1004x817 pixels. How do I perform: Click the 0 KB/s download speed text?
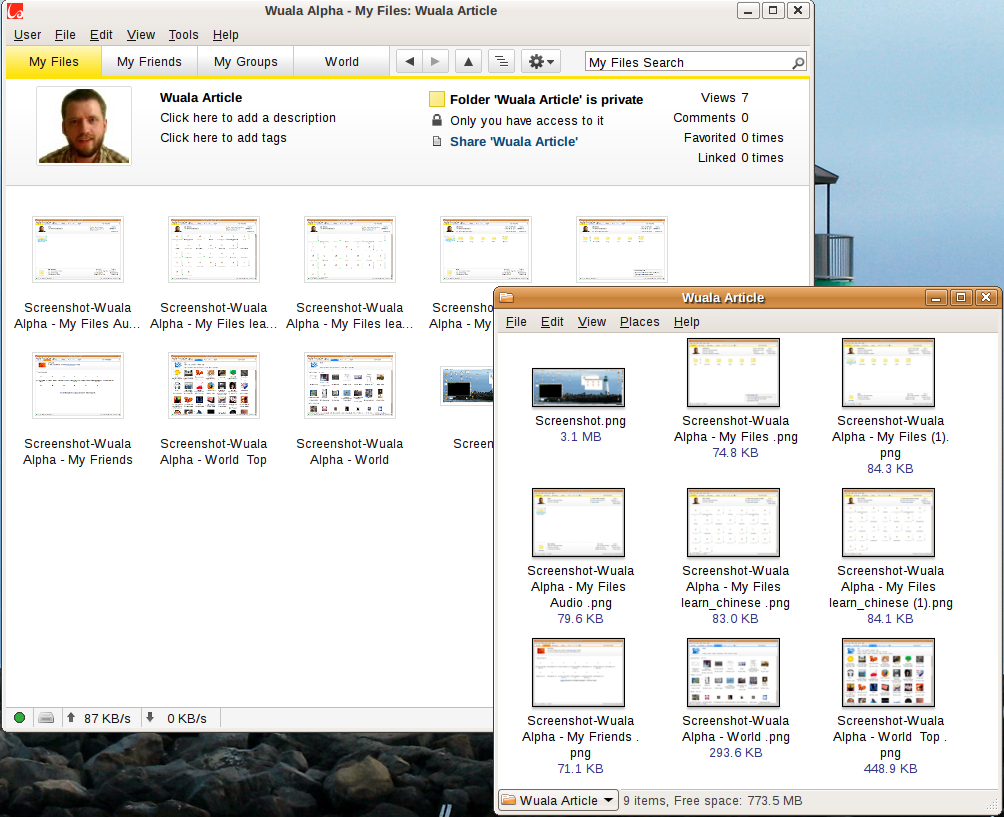pyautogui.click(x=187, y=718)
